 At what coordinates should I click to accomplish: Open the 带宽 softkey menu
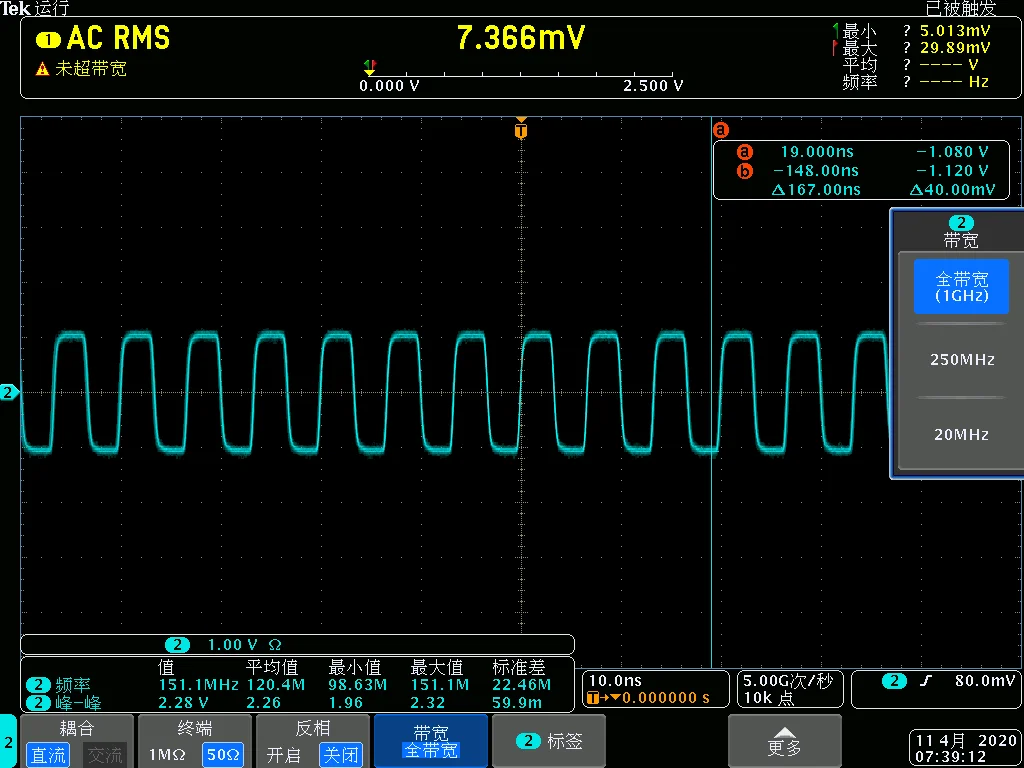point(430,741)
